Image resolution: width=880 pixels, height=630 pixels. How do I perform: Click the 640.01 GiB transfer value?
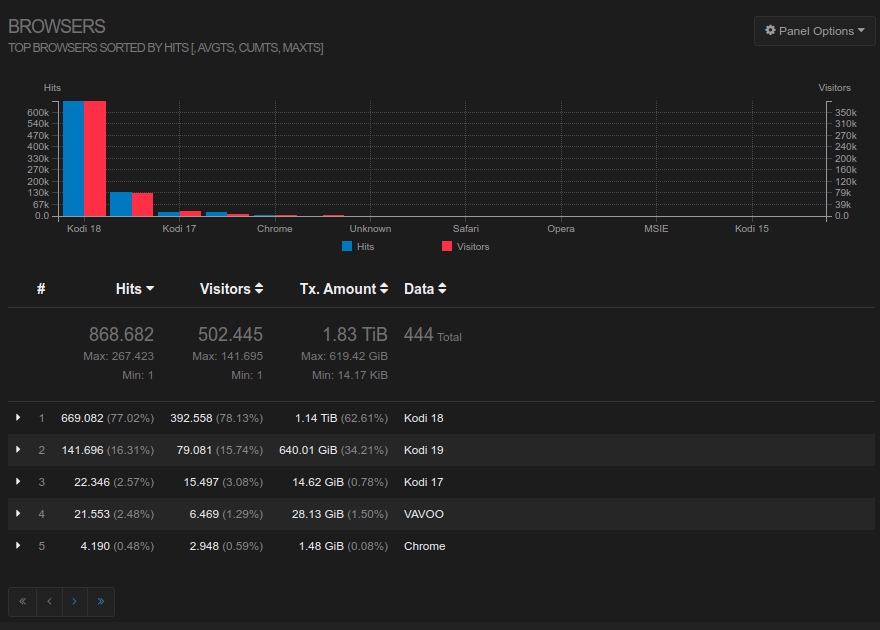coord(308,450)
